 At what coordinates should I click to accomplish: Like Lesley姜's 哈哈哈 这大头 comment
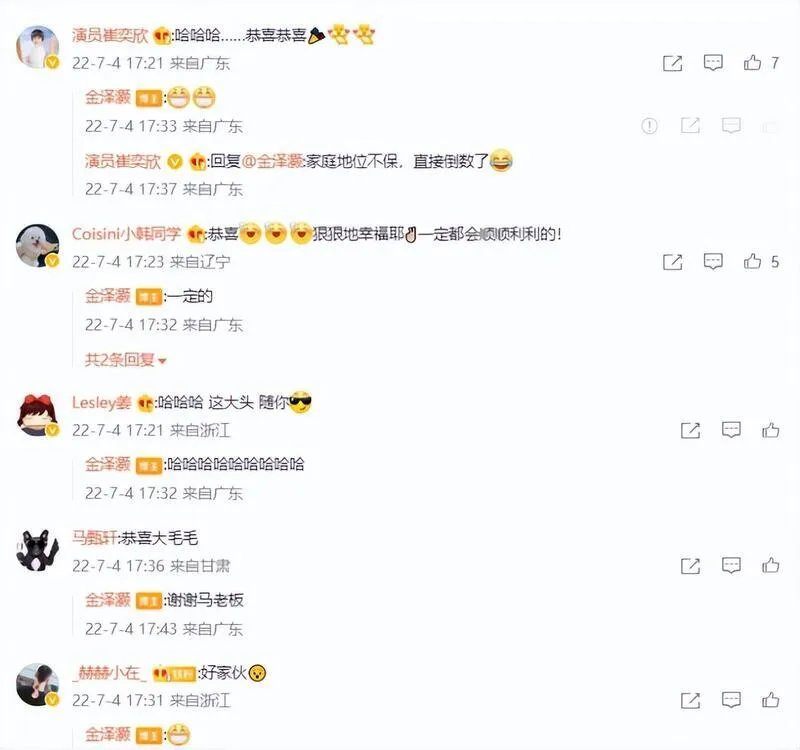pos(771,430)
